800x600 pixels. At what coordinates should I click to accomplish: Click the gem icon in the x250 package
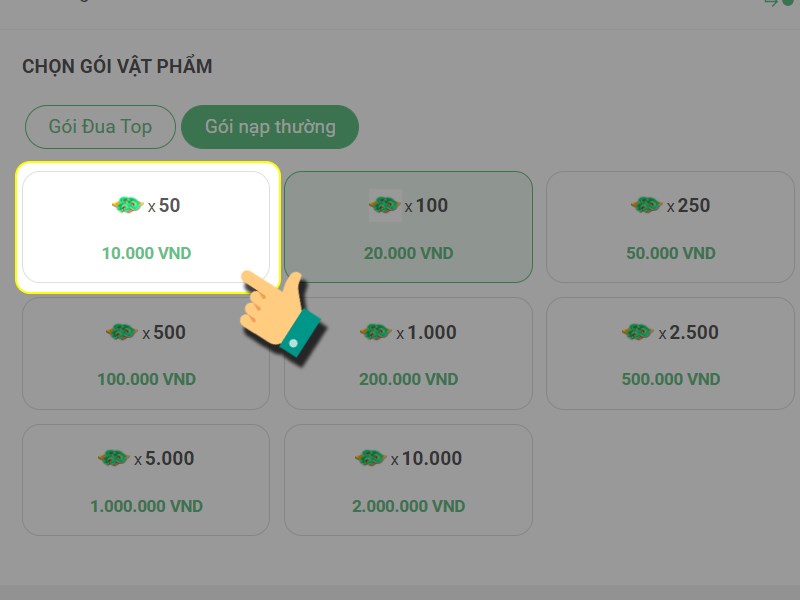[646, 206]
